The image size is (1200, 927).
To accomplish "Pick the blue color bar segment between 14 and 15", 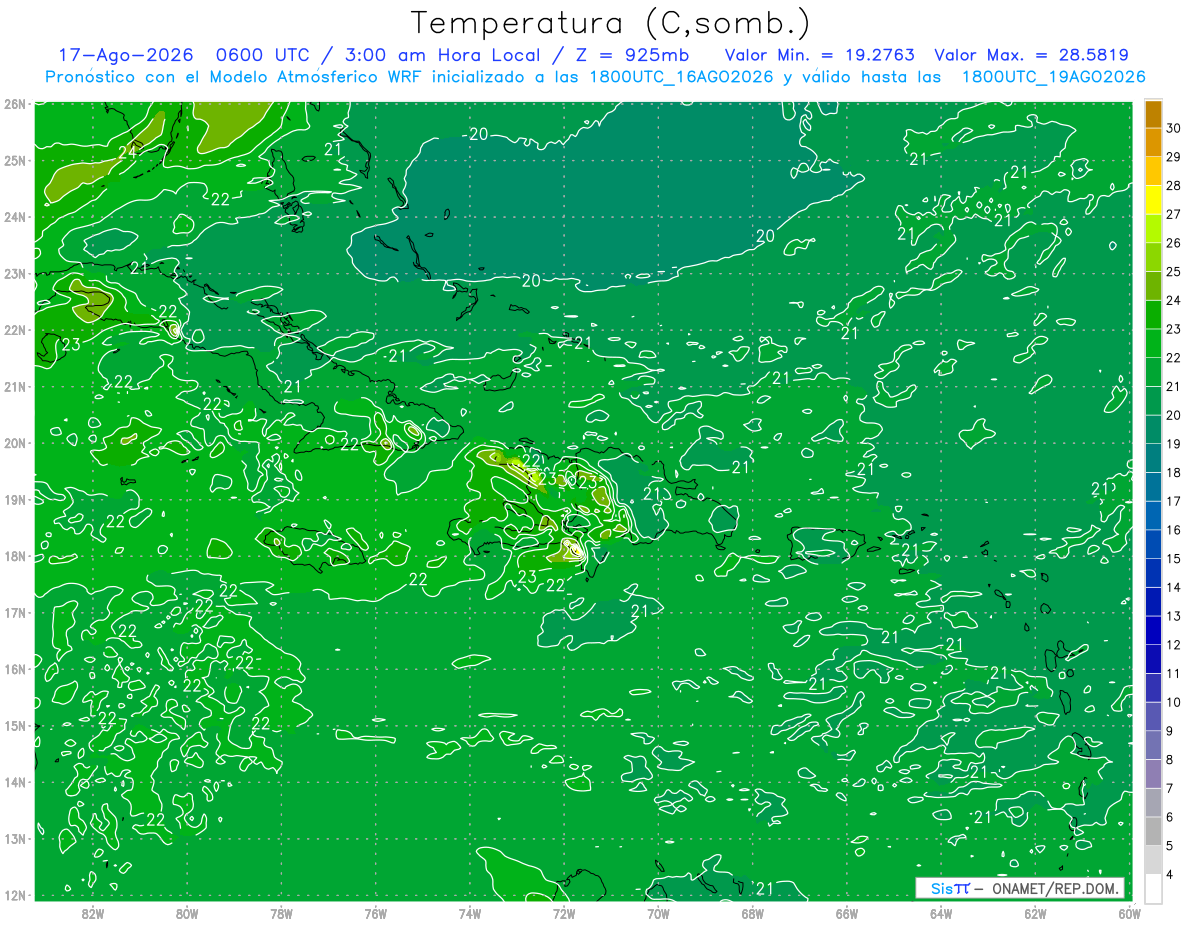I will [1153, 573].
